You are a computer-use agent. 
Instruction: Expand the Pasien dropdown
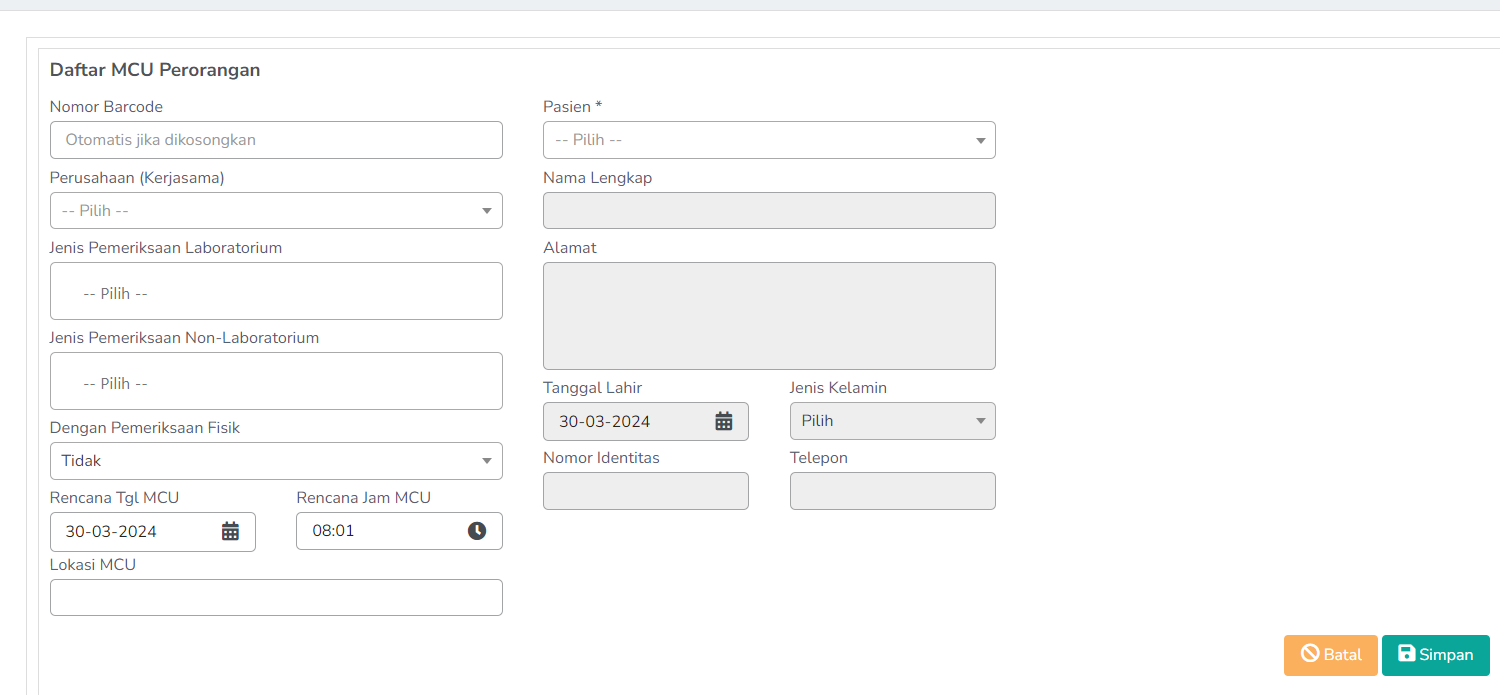769,140
